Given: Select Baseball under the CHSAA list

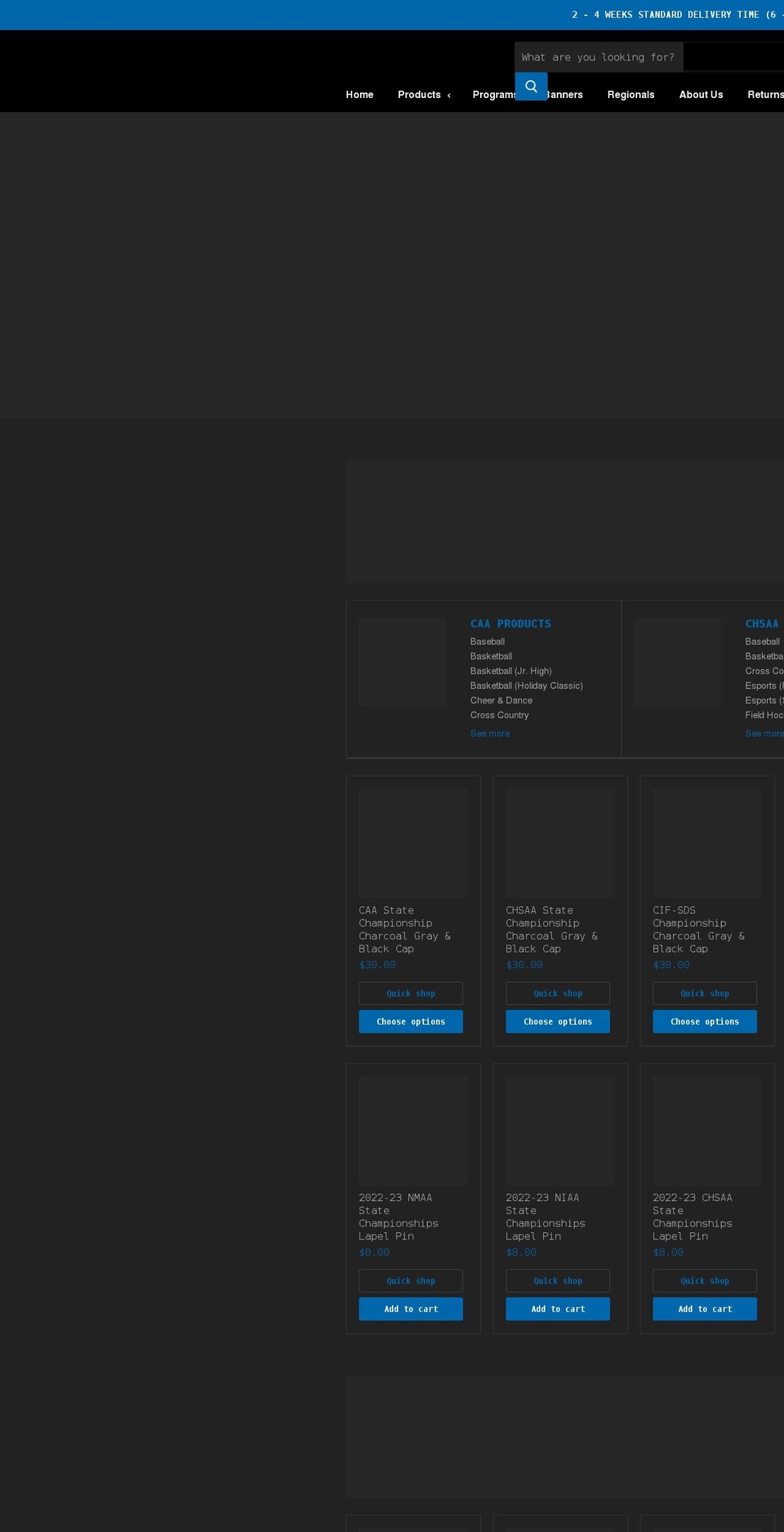Looking at the screenshot, I should tap(762, 641).
